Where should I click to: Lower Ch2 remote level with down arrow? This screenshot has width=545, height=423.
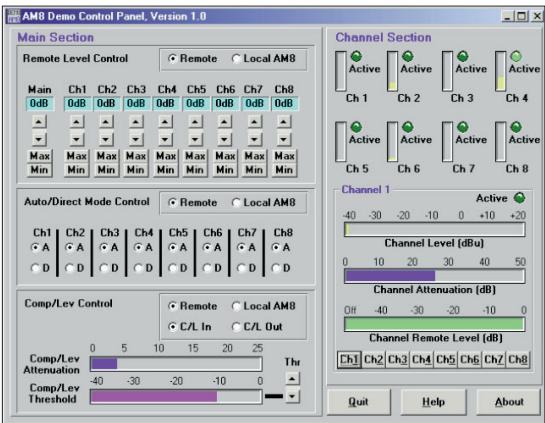point(106,139)
